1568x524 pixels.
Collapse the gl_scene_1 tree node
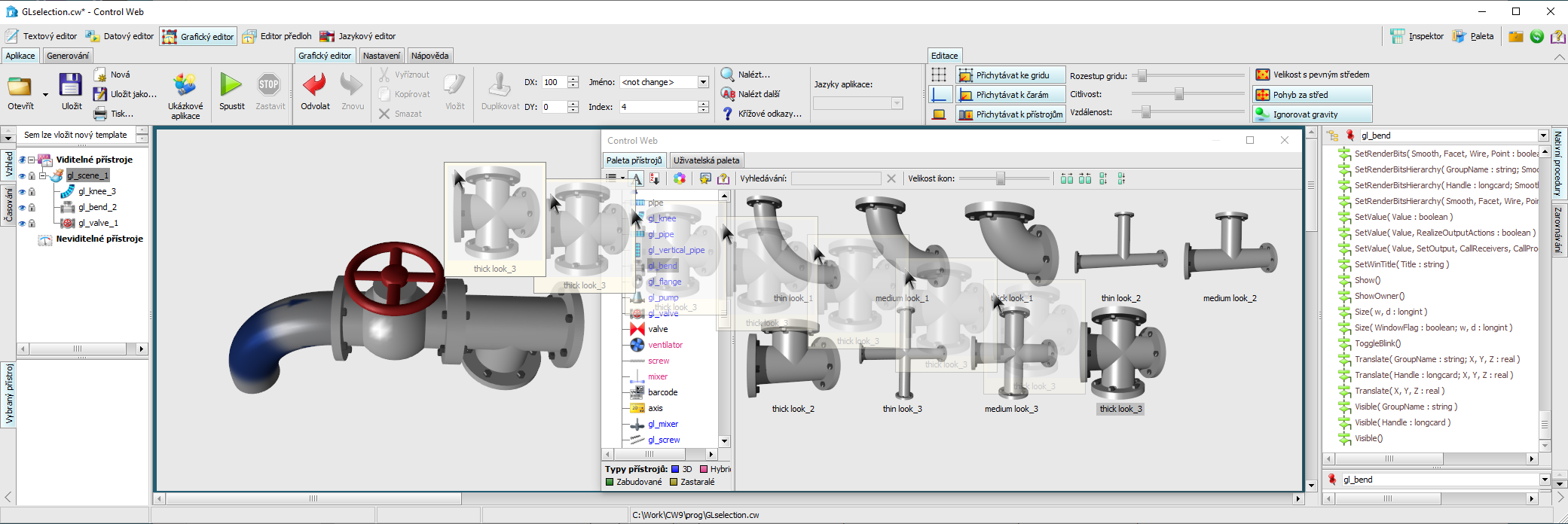pos(43,175)
